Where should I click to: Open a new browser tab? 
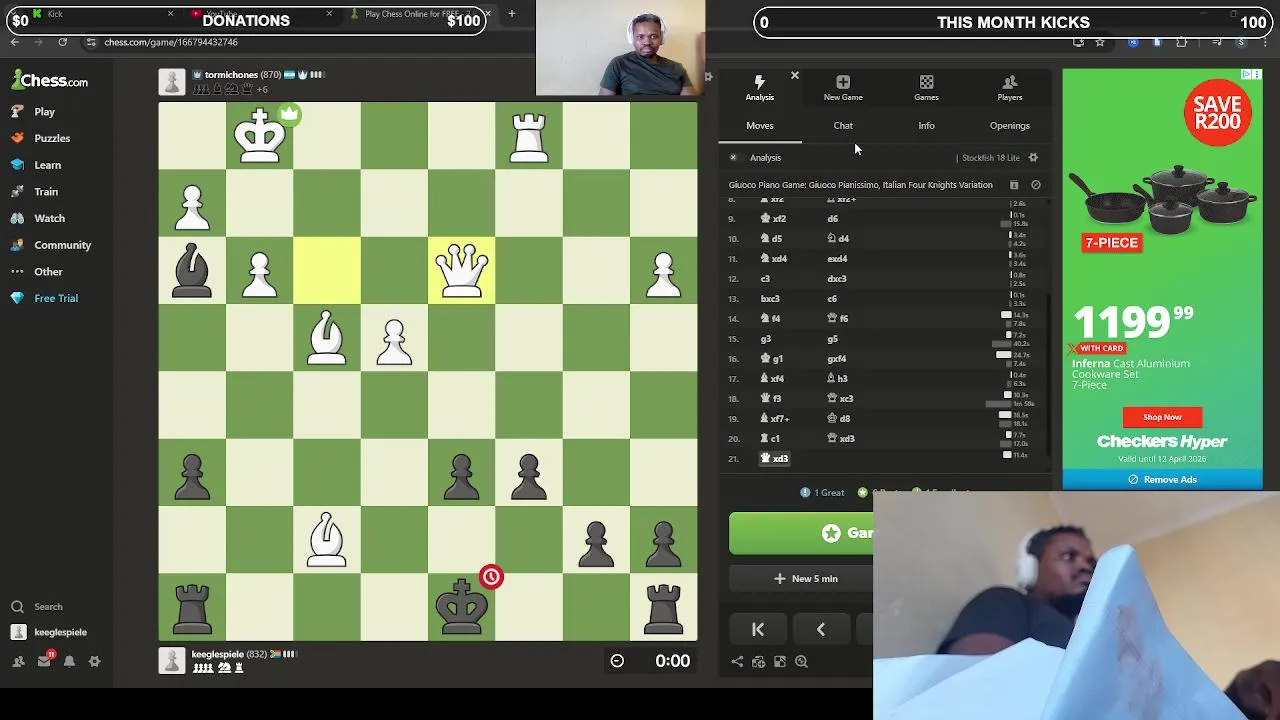[x=511, y=14]
